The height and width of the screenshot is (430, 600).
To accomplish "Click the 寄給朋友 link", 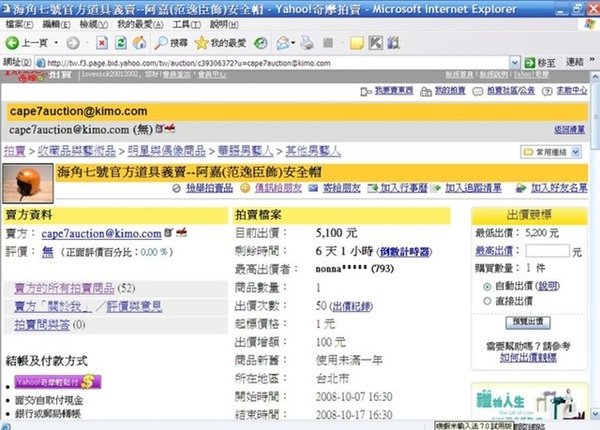I will [x=341, y=188].
